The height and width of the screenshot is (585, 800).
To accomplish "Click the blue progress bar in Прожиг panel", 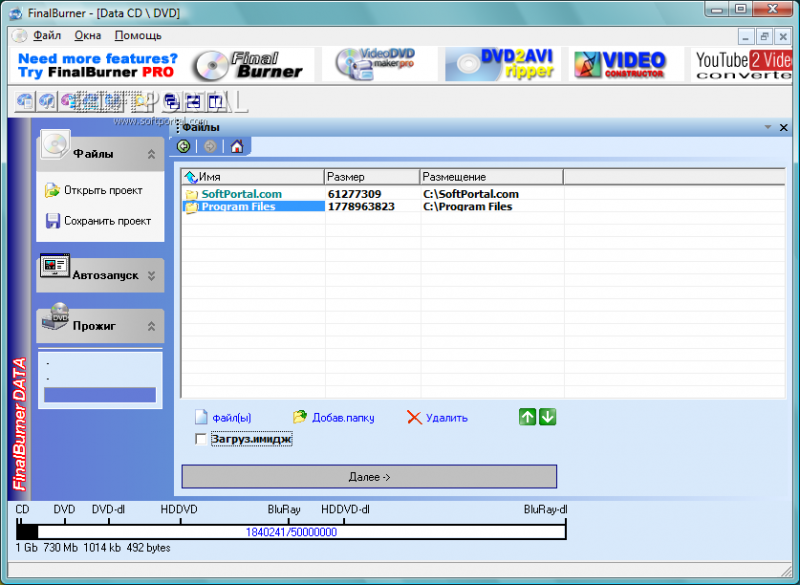I will tap(100, 395).
